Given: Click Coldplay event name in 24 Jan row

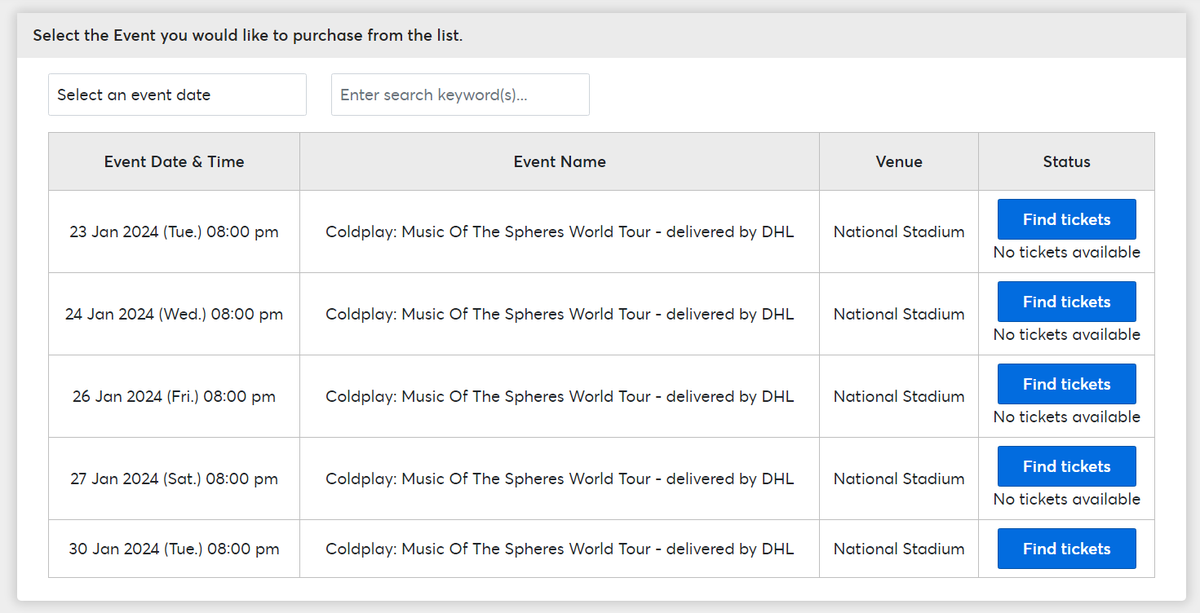Looking at the screenshot, I should 560,314.
